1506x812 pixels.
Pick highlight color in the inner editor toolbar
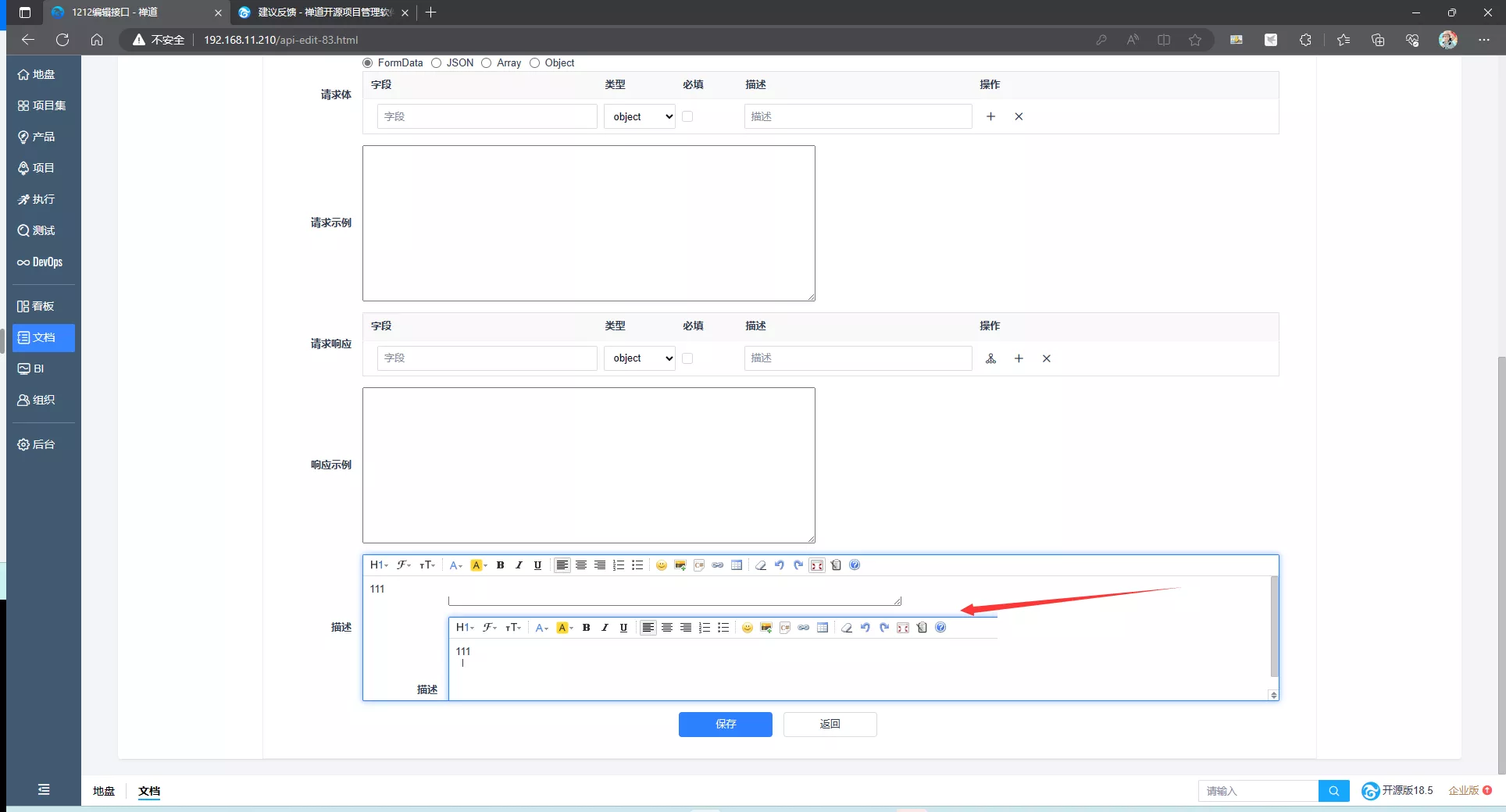tap(564, 628)
